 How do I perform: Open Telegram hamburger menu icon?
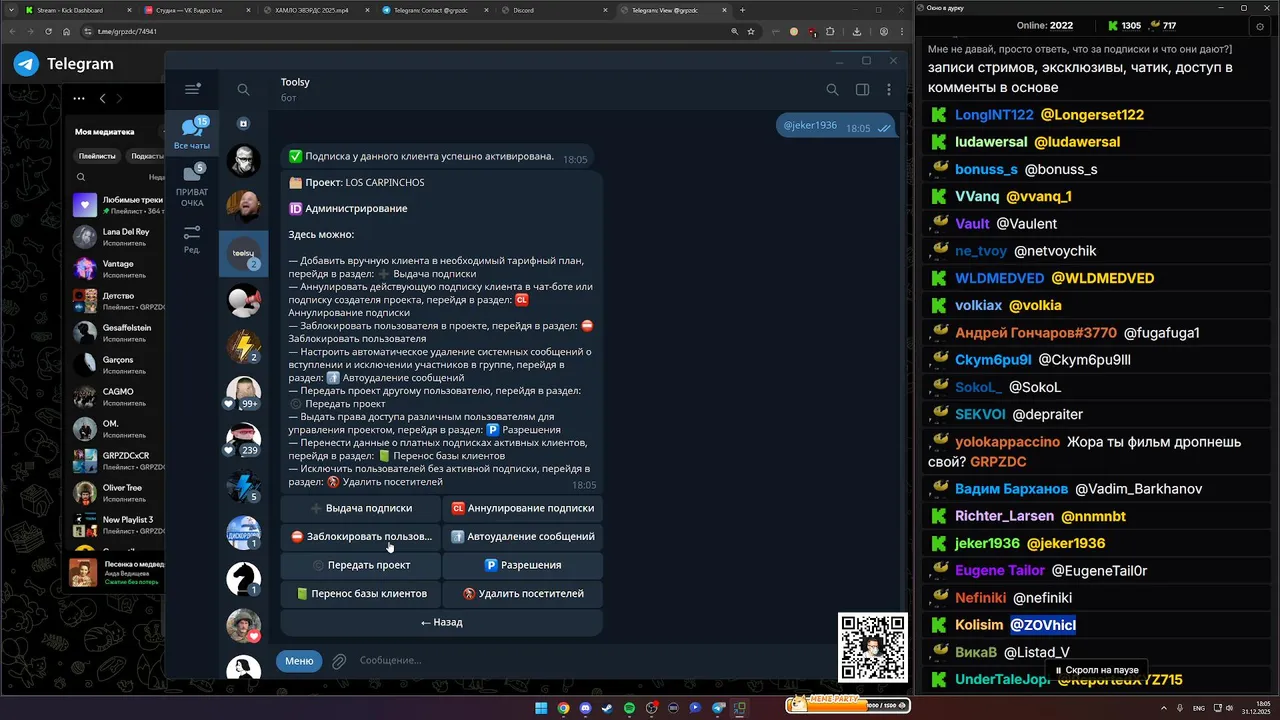[x=193, y=89]
